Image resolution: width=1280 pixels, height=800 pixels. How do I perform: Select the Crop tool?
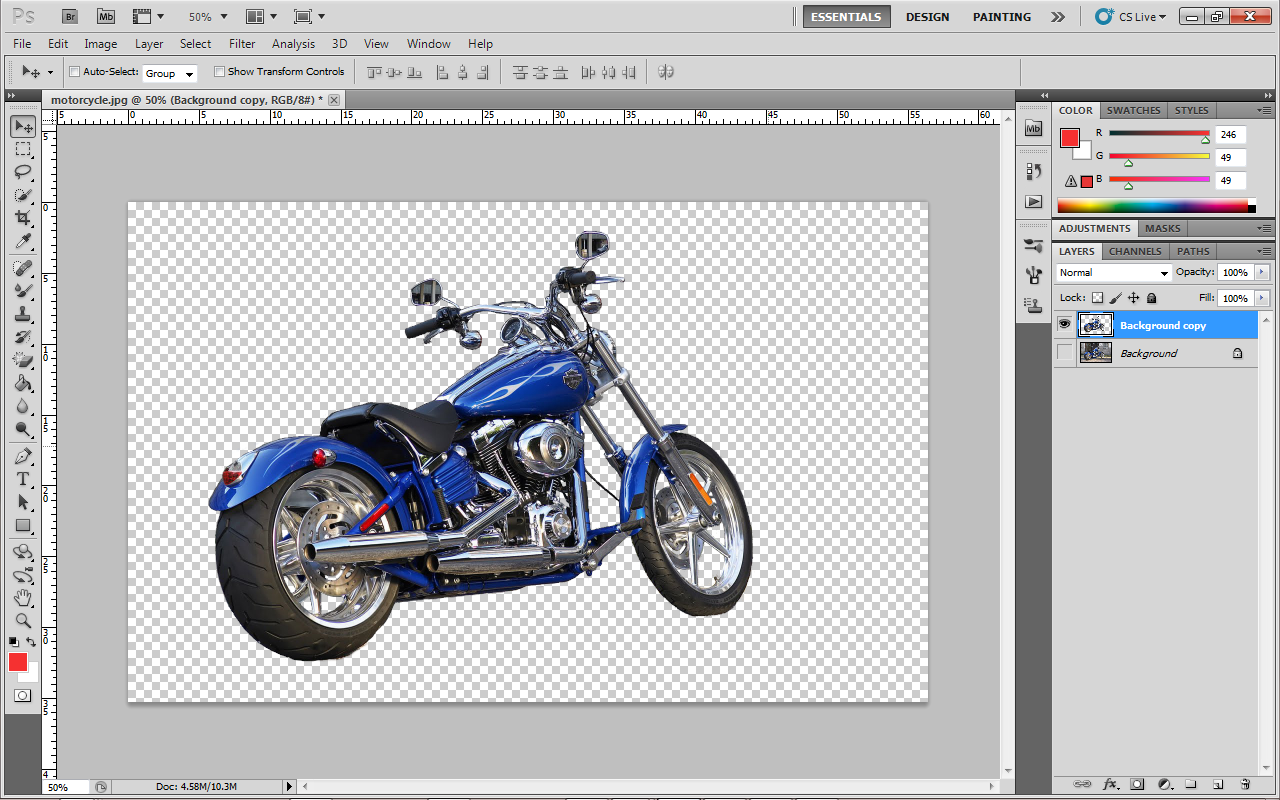pos(23,218)
